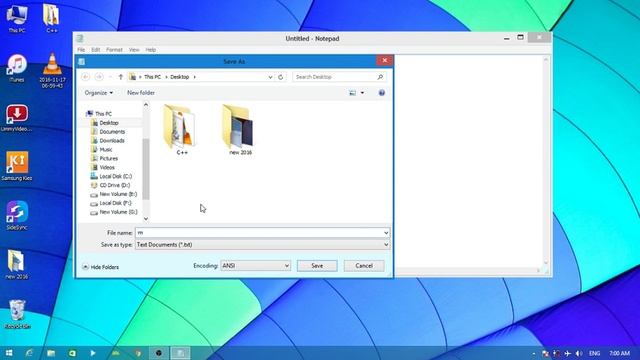640x360 pixels.
Task: Open Notepad Help menu
Action: 151,50
